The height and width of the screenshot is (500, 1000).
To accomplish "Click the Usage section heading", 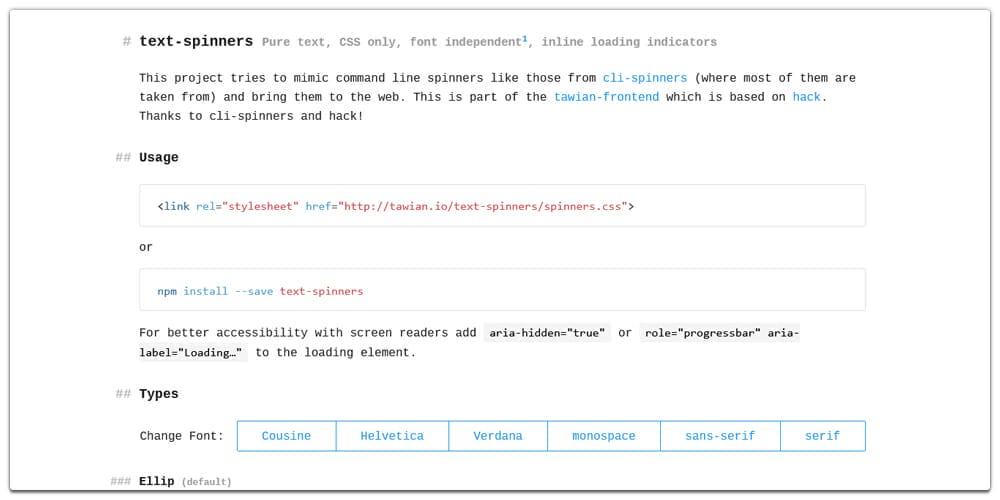I will point(159,157).
